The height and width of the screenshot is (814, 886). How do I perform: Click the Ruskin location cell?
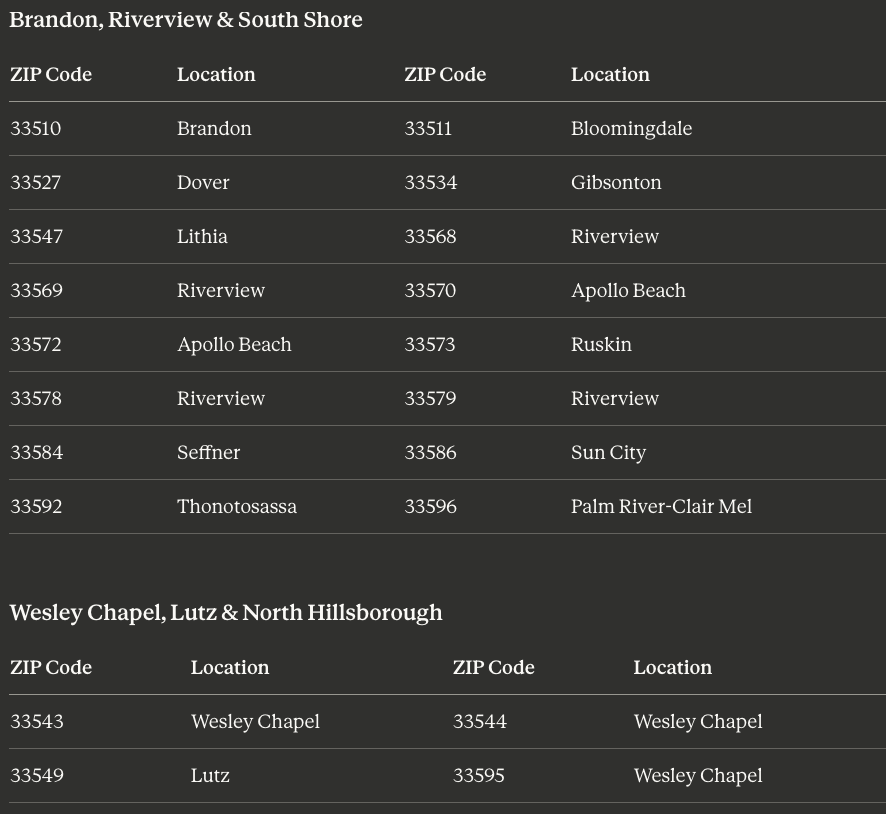(x=601, y=345)
